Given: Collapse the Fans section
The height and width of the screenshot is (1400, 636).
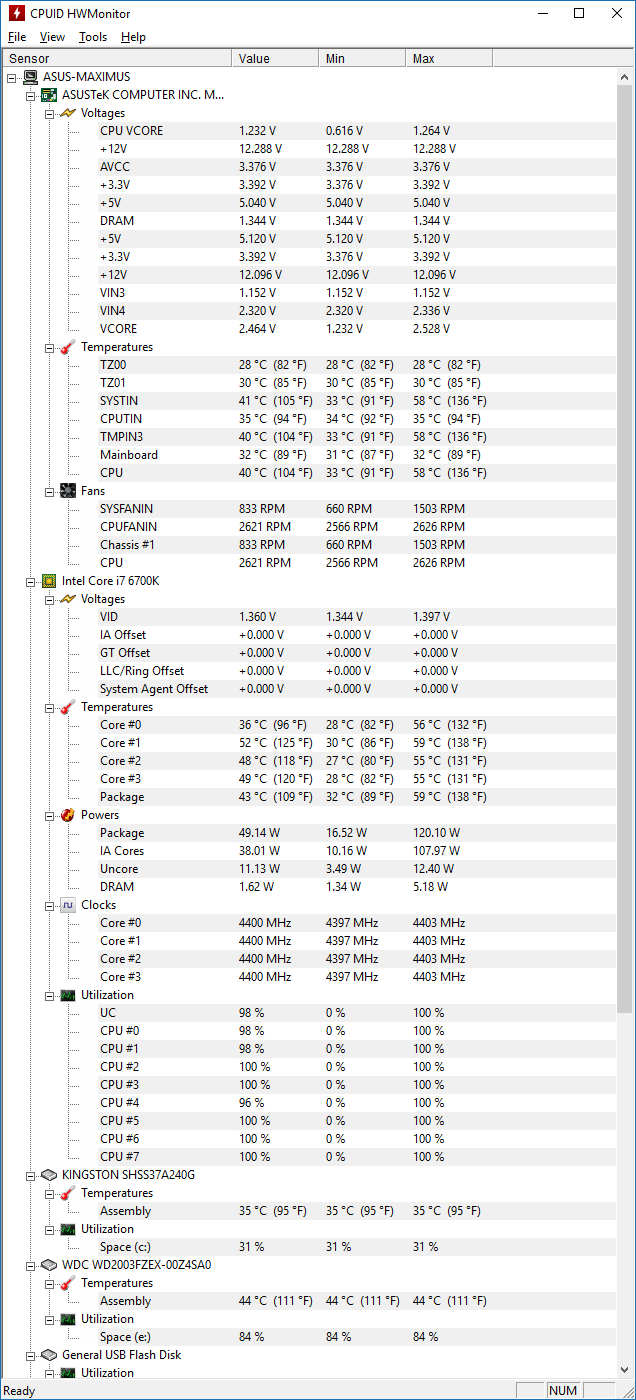Looking at the screenshot, I should (48, 491).
